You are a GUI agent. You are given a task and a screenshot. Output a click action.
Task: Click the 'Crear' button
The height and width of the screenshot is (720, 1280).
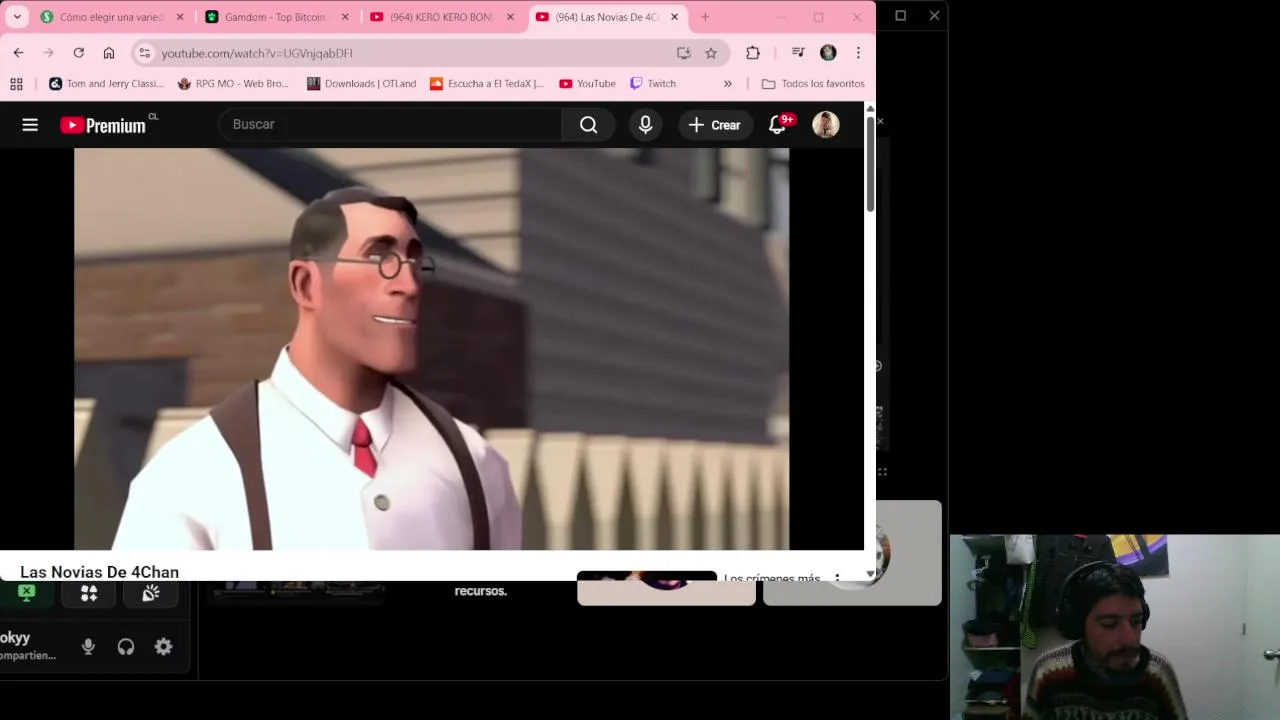point(715,125)
